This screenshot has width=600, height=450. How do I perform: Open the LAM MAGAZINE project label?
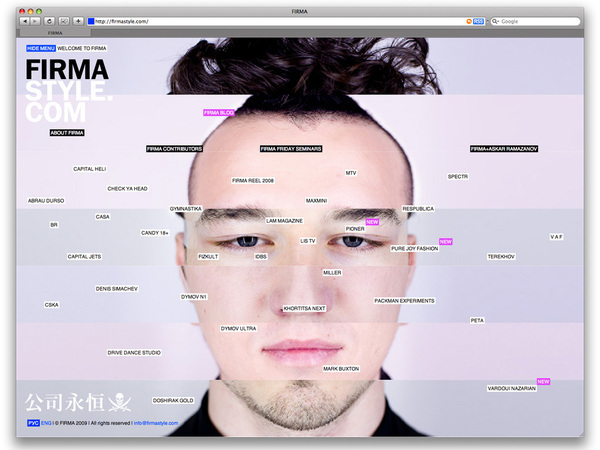click(284, 221)
